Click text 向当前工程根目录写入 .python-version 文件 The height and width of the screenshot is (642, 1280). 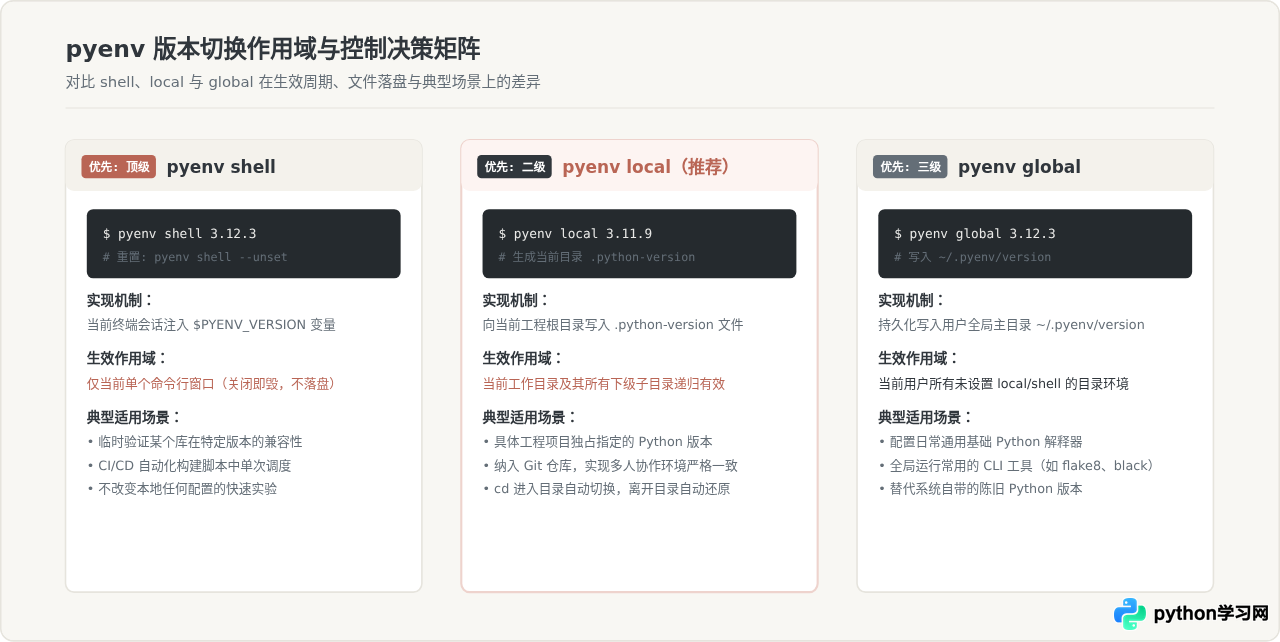click(x=613, y=325)
